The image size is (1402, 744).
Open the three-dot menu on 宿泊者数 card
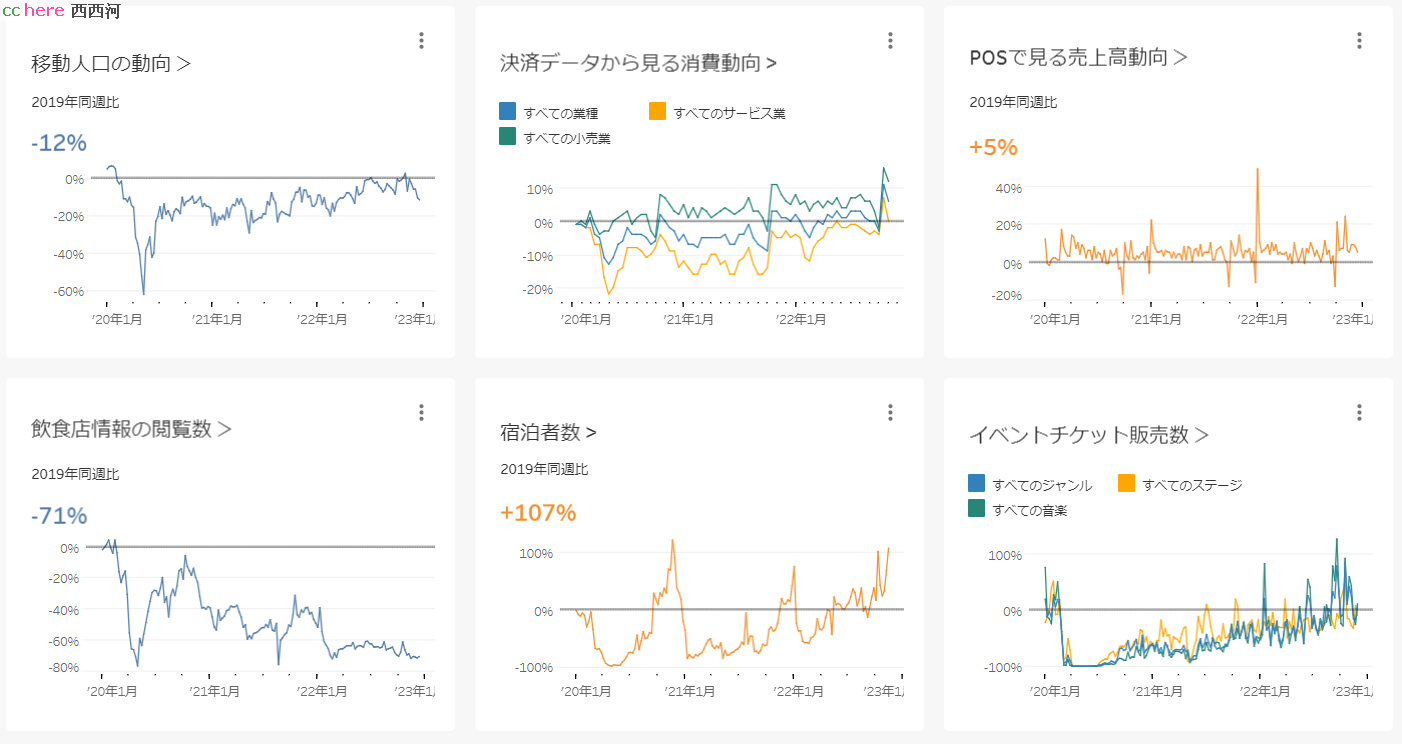[x=890, y=412]
